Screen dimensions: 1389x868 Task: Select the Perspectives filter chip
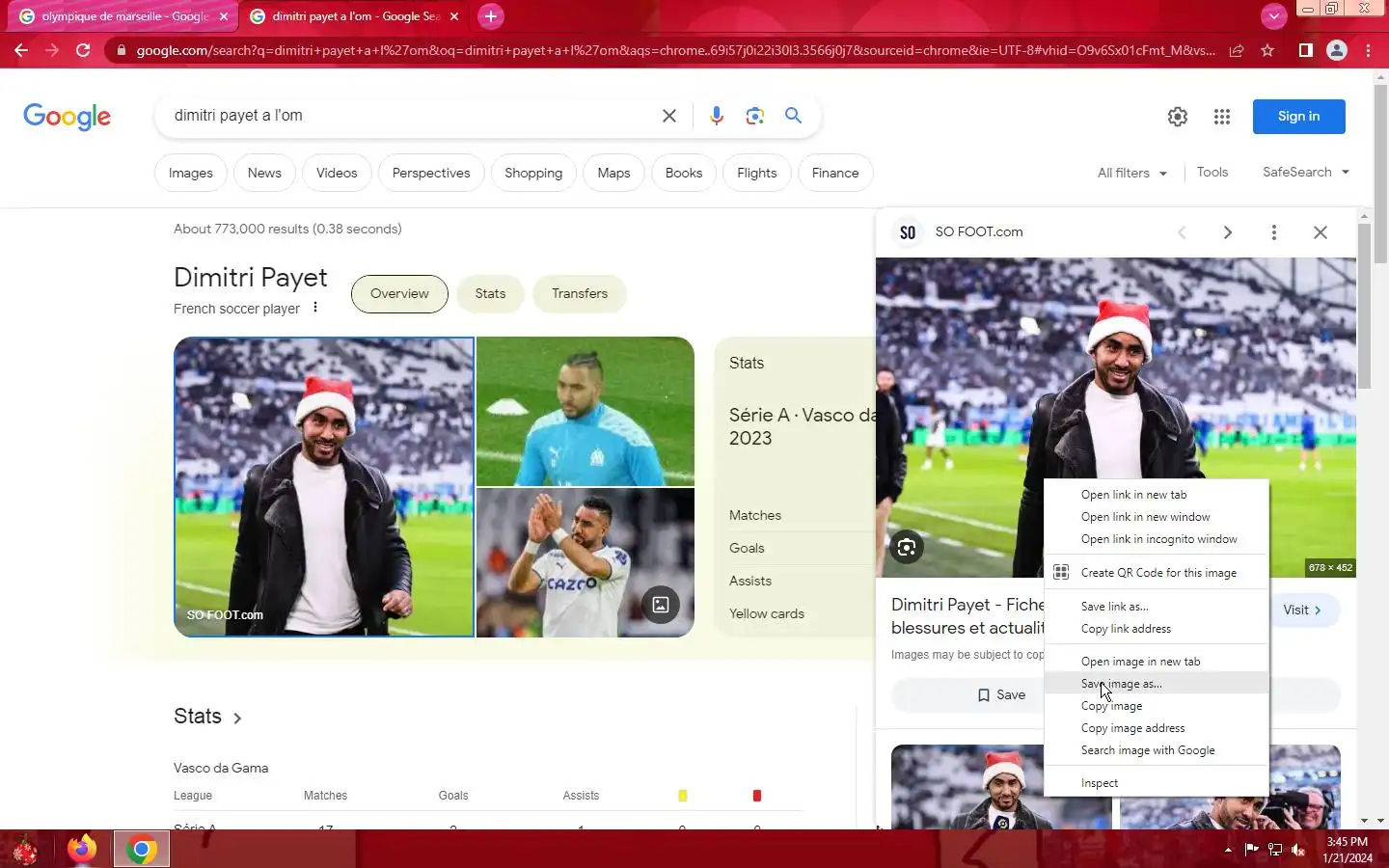pos(431,173)
